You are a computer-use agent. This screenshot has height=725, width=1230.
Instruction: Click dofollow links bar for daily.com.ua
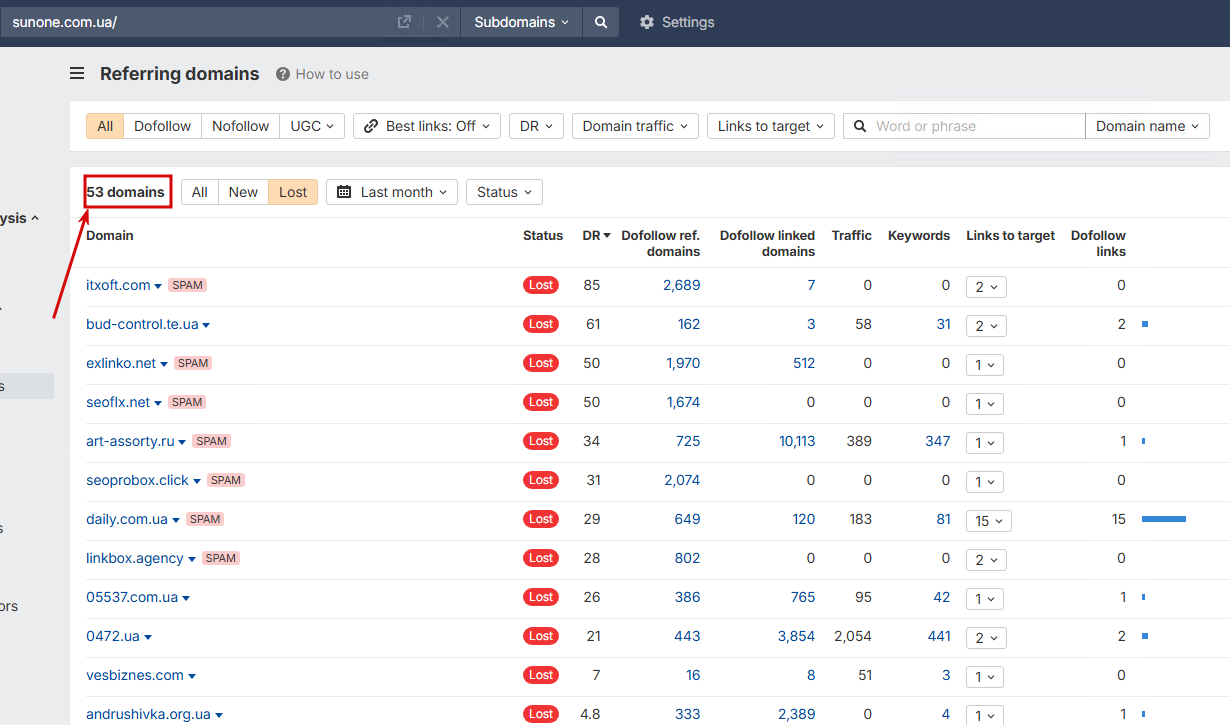pyautogui.click(x=1164, y=519)
